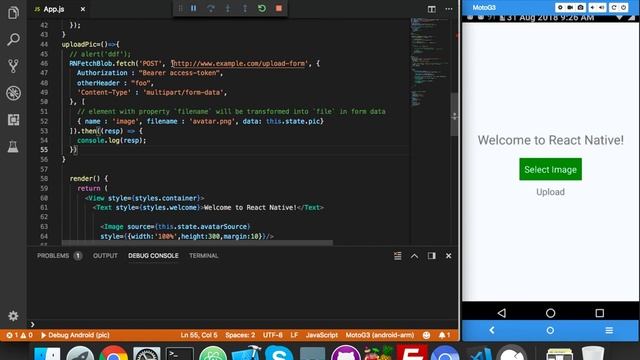Click emulator settings gear toolbar icon
640x360 pixels.
pyautogui.click(x=560, y=7)
